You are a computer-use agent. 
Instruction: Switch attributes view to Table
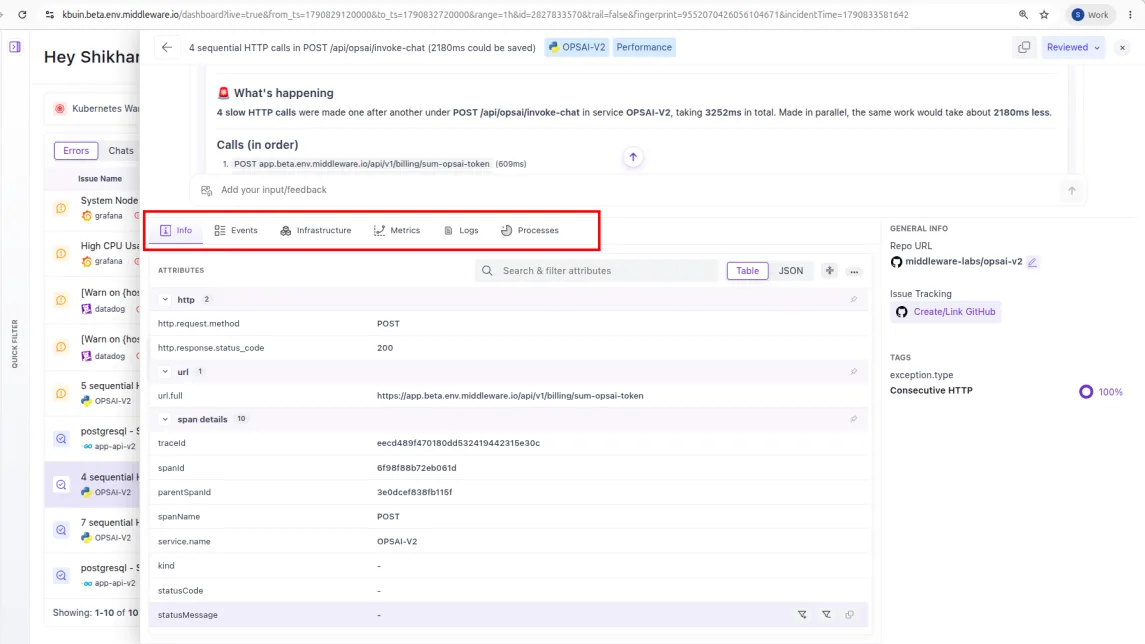click(x=747, y=271)
